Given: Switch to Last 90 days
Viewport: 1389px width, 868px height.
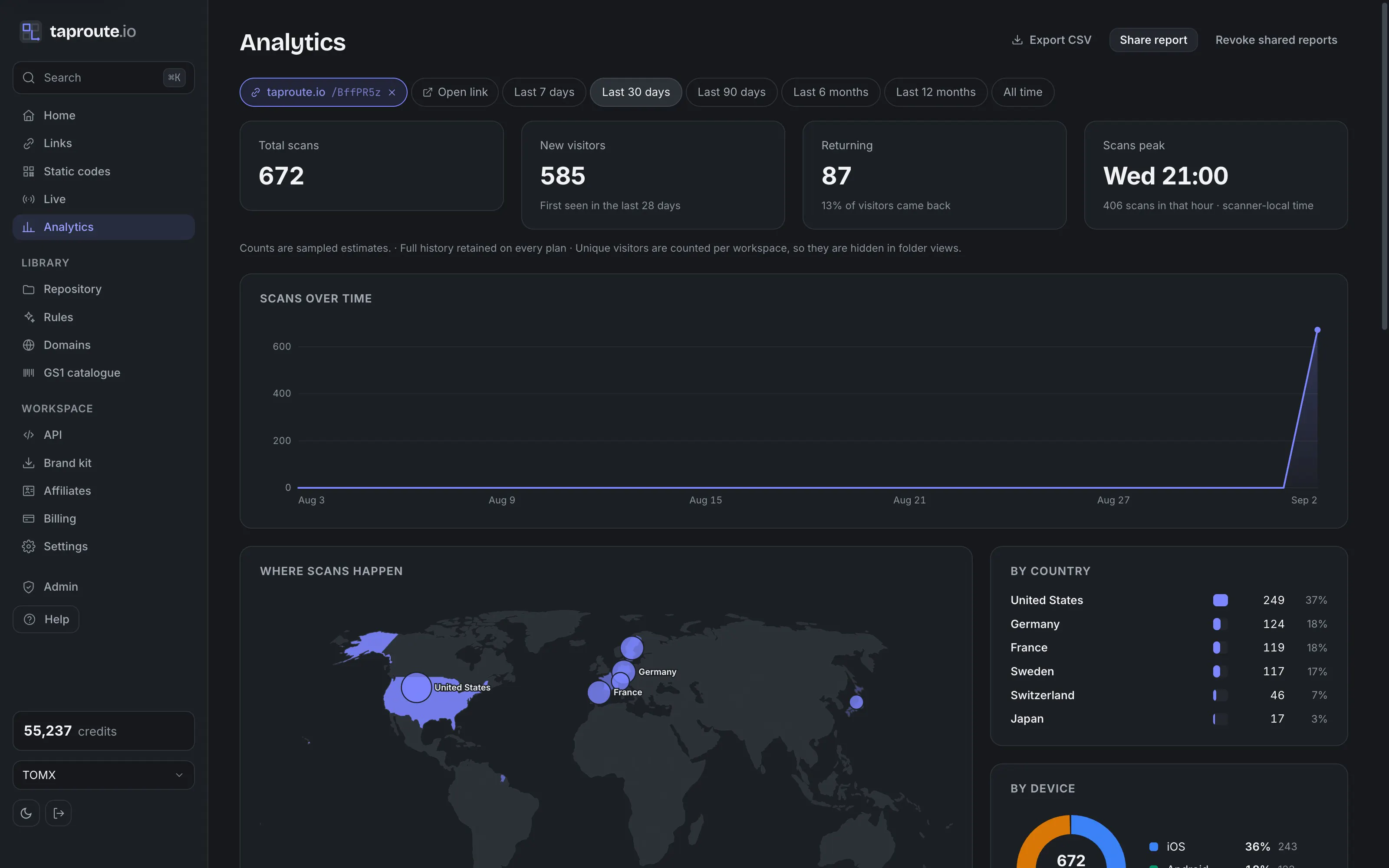Looking at the screenshot, I should click(x=732, y=92).
